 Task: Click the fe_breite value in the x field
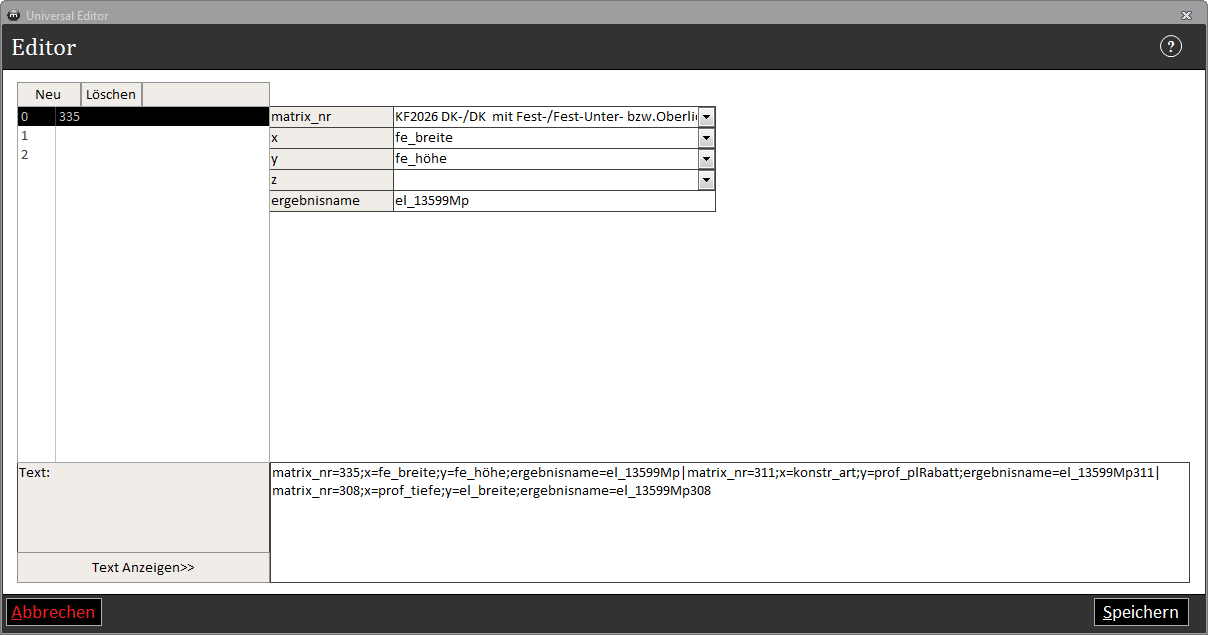click(545, 138)
